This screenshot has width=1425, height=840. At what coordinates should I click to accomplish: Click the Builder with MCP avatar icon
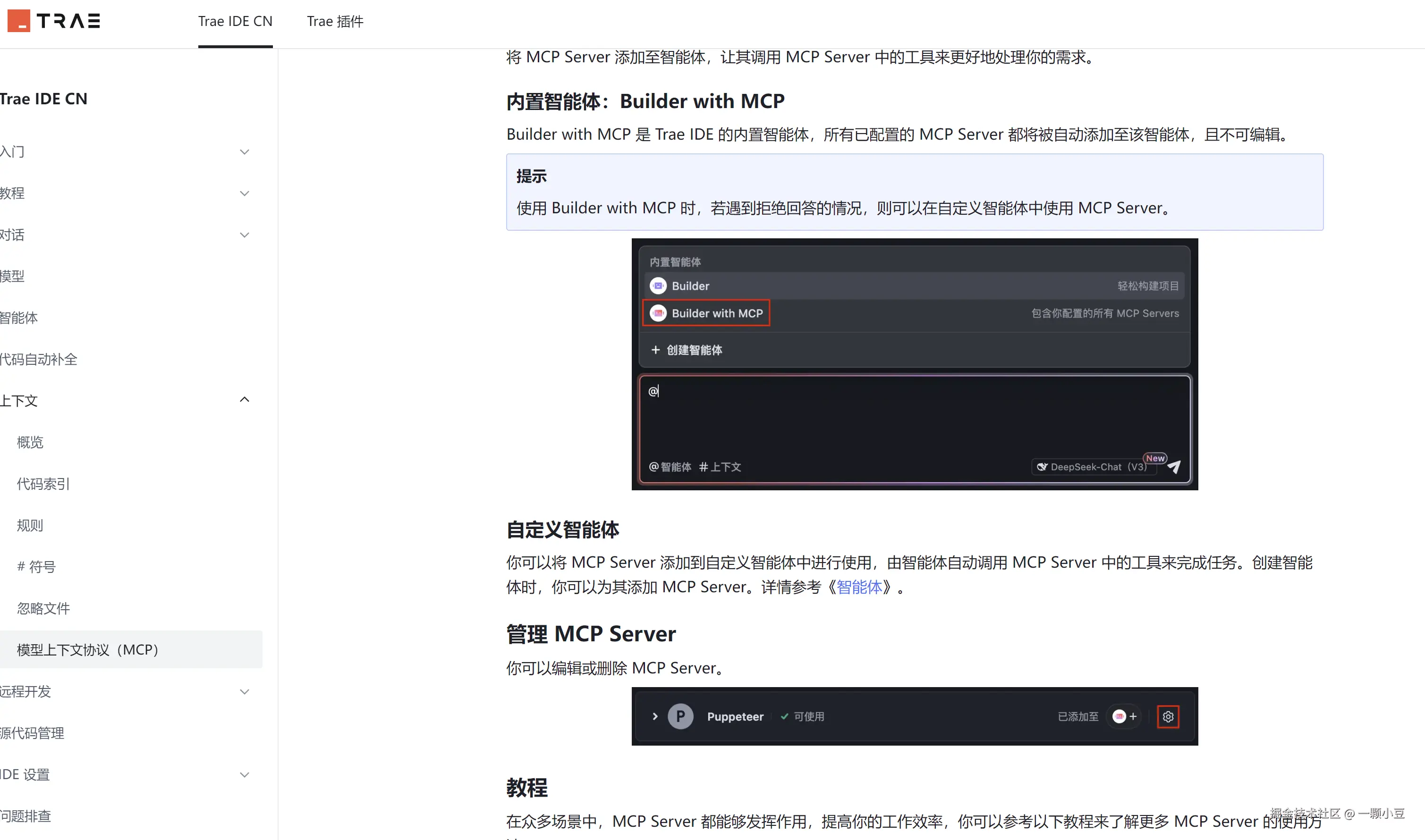(x=658, y=313)
